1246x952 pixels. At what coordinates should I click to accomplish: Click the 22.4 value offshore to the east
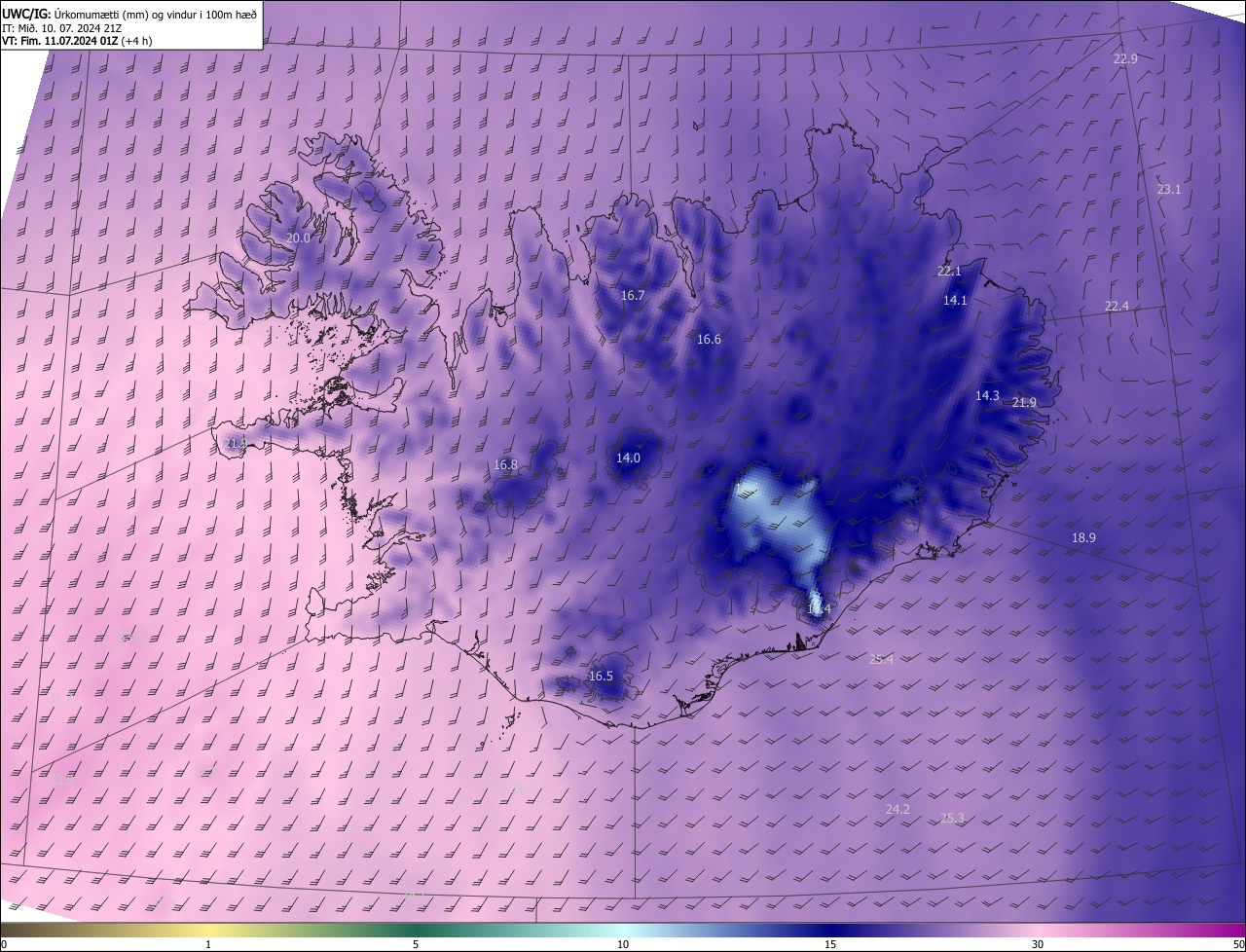1117,307
